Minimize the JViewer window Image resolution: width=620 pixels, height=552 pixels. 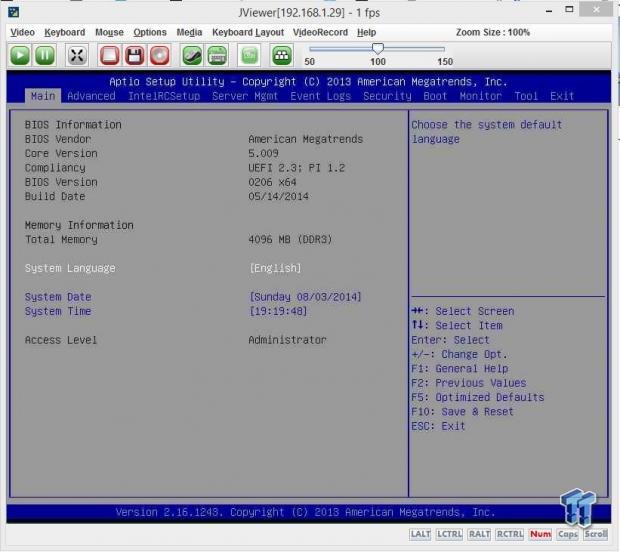[549, 11]
